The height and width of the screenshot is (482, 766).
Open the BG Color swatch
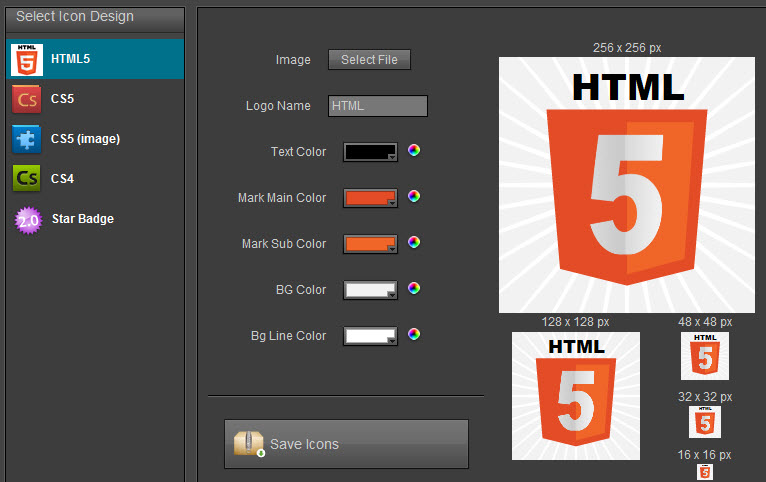tap(370, 290)
